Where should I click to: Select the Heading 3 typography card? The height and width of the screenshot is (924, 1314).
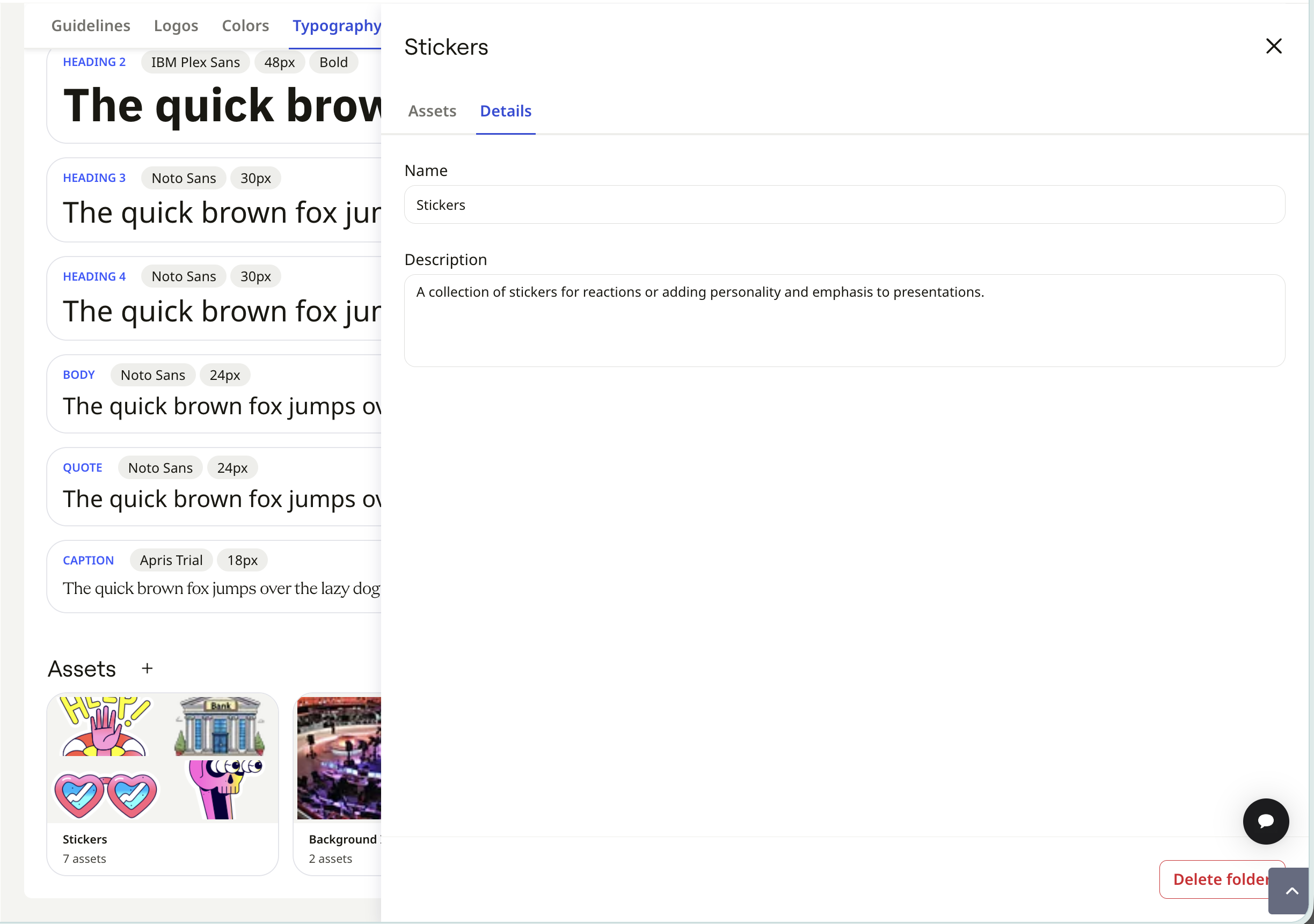click(214, 200)
